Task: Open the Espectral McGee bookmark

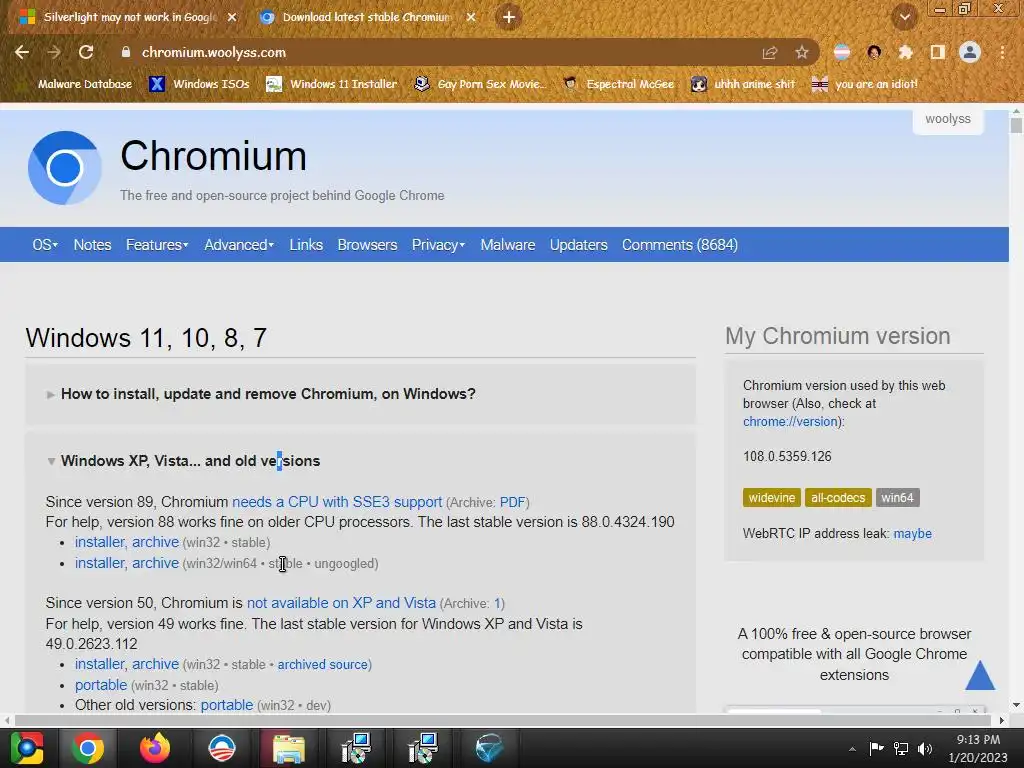Action: [618, 84]
